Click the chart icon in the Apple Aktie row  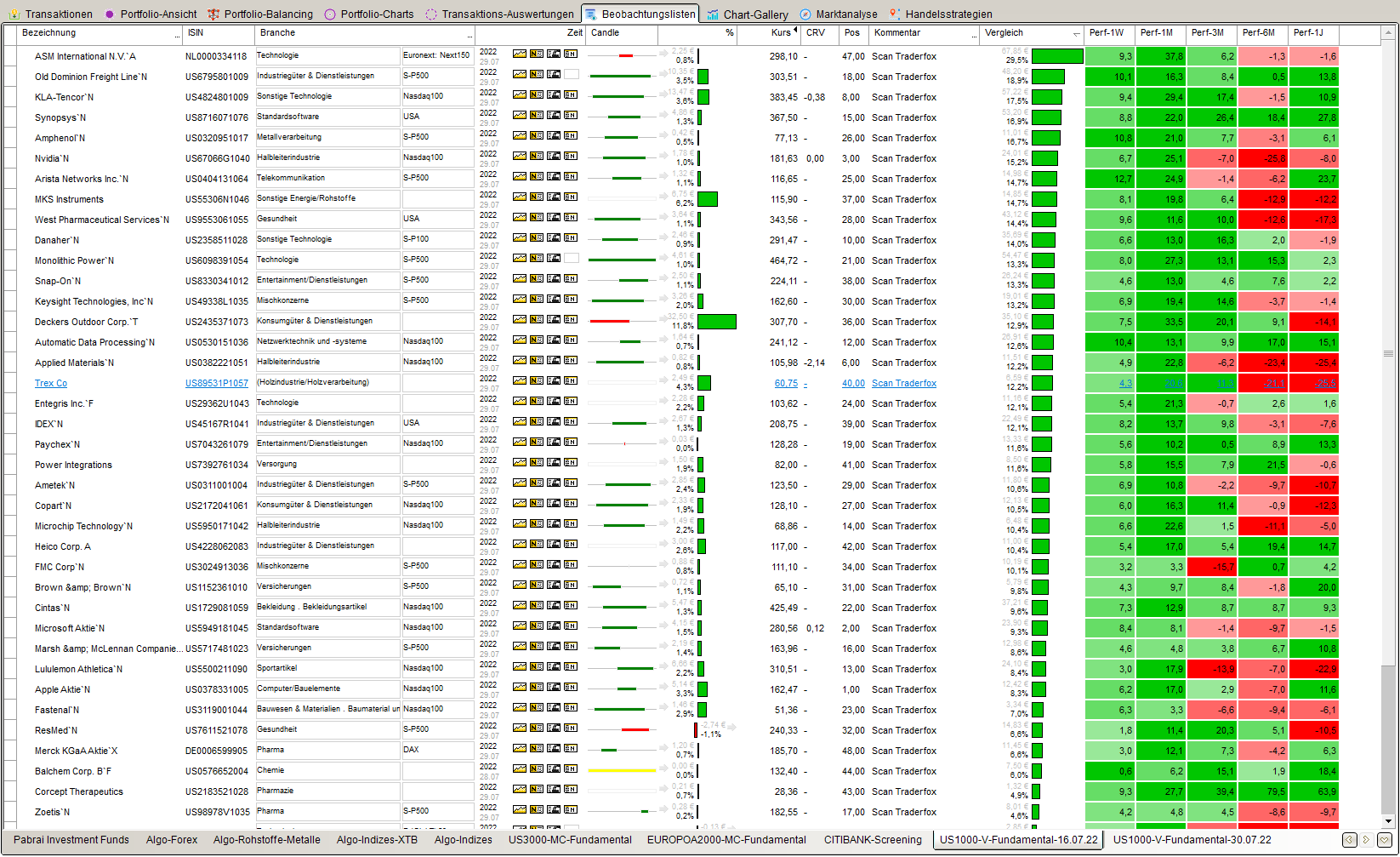click(x=520, y=687)
